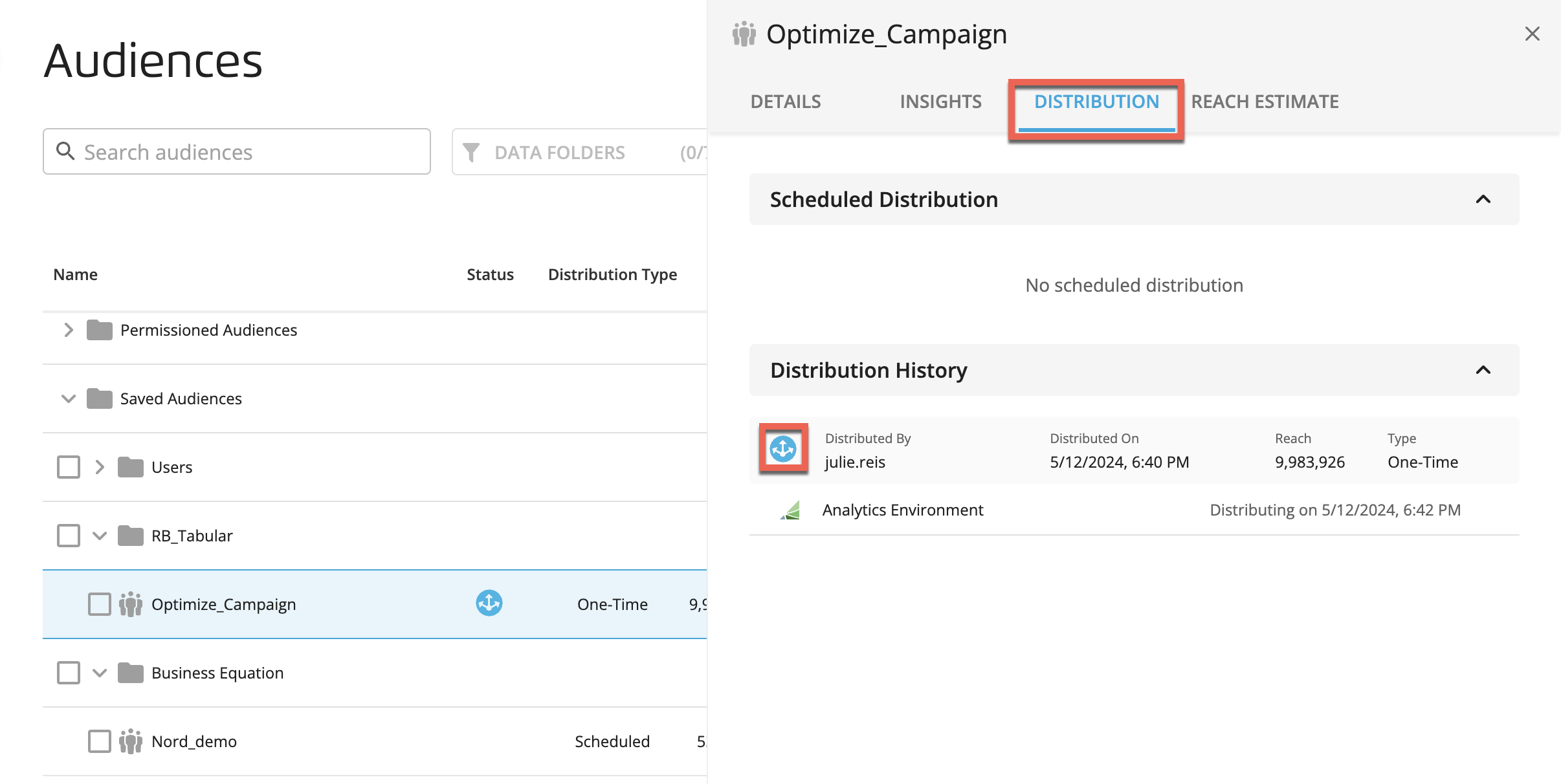1561x784 pixels.
Task: Collapse the Scheduled Distribution section
Action: coord(1483,199)
